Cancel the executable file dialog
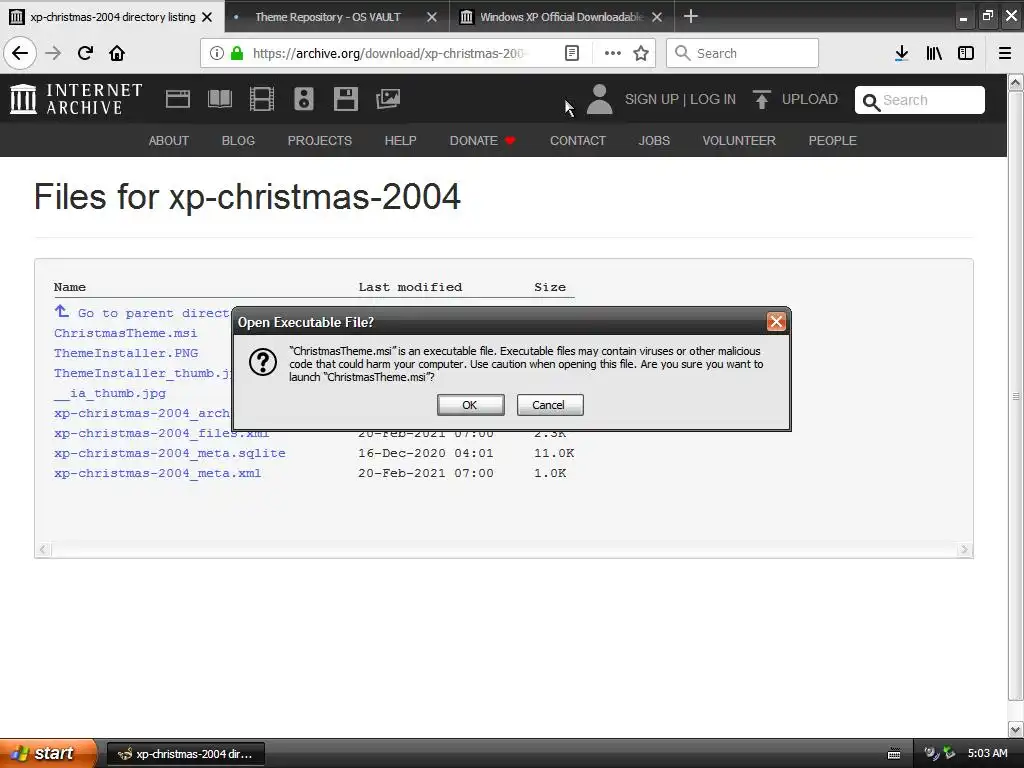The image size is (1024, 768). pyautogui.click(x=550, y=405)
